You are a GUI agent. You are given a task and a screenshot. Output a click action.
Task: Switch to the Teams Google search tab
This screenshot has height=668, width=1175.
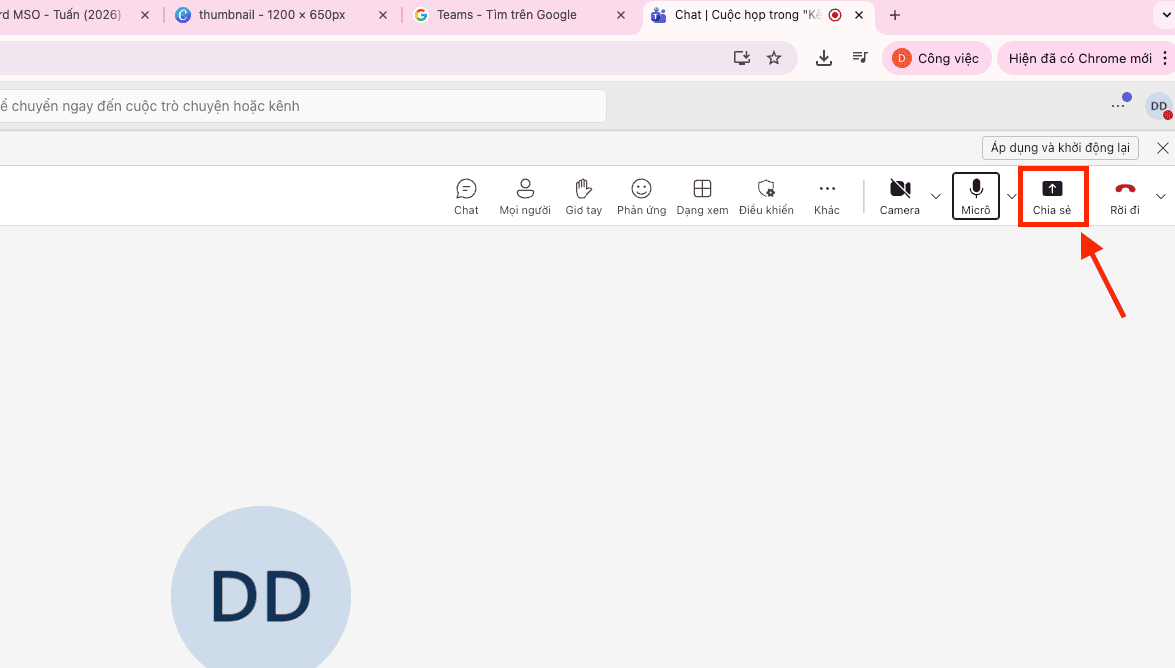click(x=506, y=15)
